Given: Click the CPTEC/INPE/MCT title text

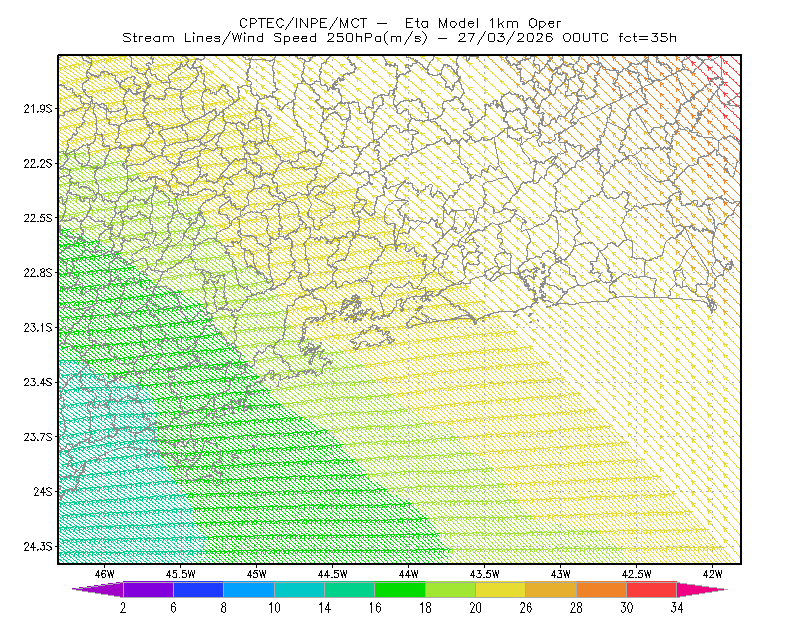Looking at the screenshot, I should (303, 23).
